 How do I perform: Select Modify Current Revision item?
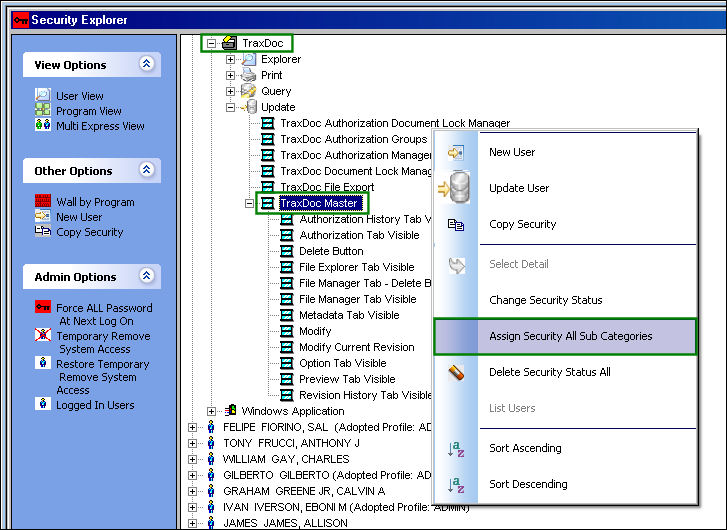point(357,347)
